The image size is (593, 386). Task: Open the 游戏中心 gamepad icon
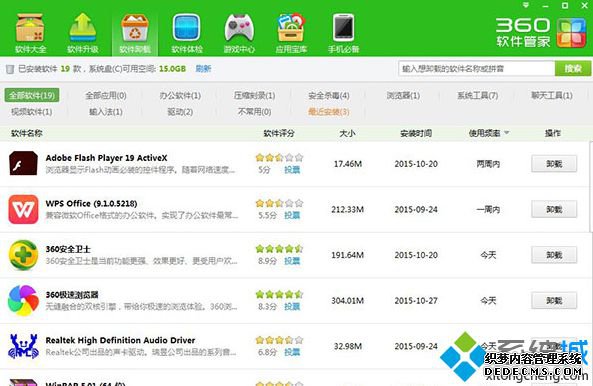(239, 28)
